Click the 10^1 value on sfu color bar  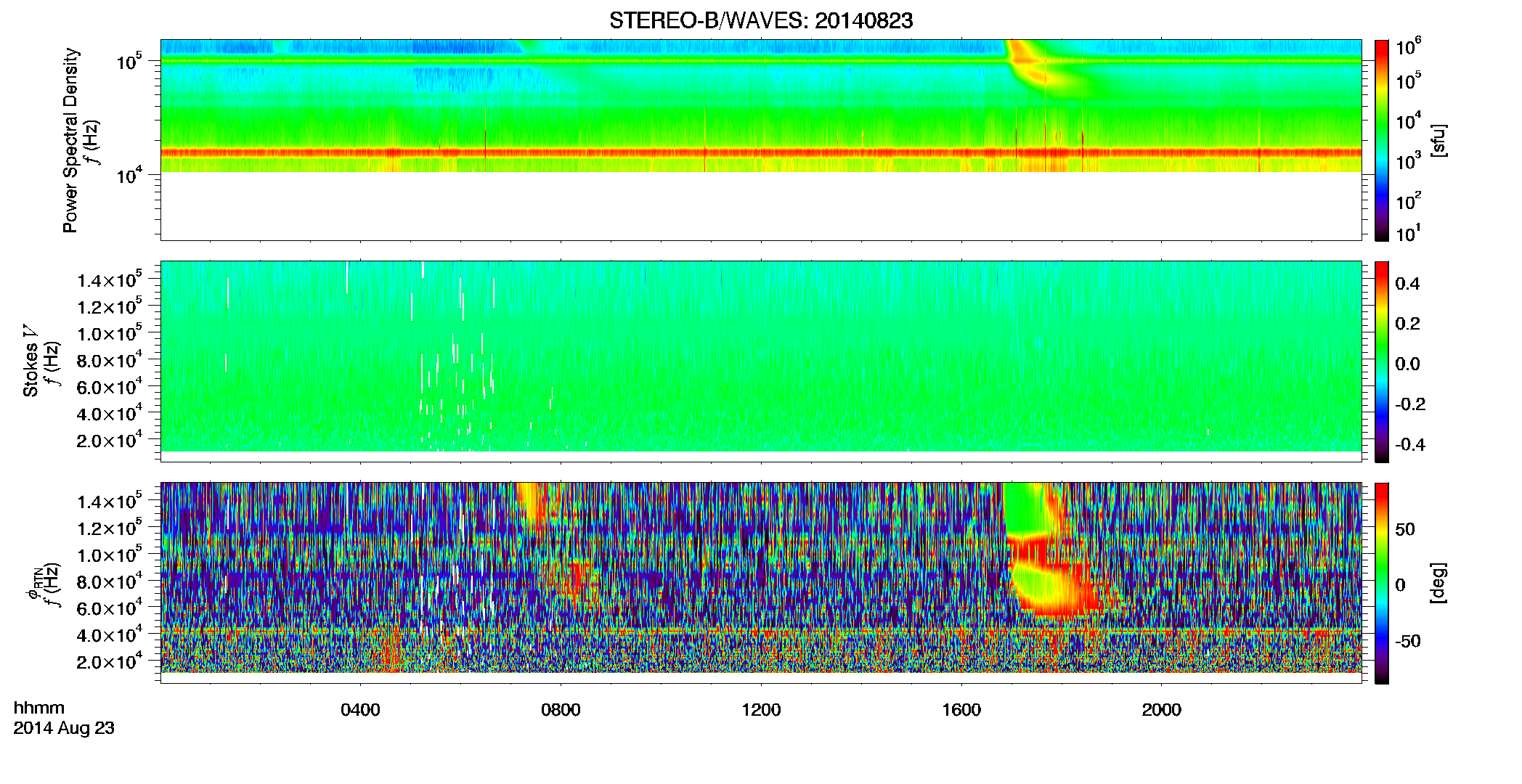coord(1408,234)
